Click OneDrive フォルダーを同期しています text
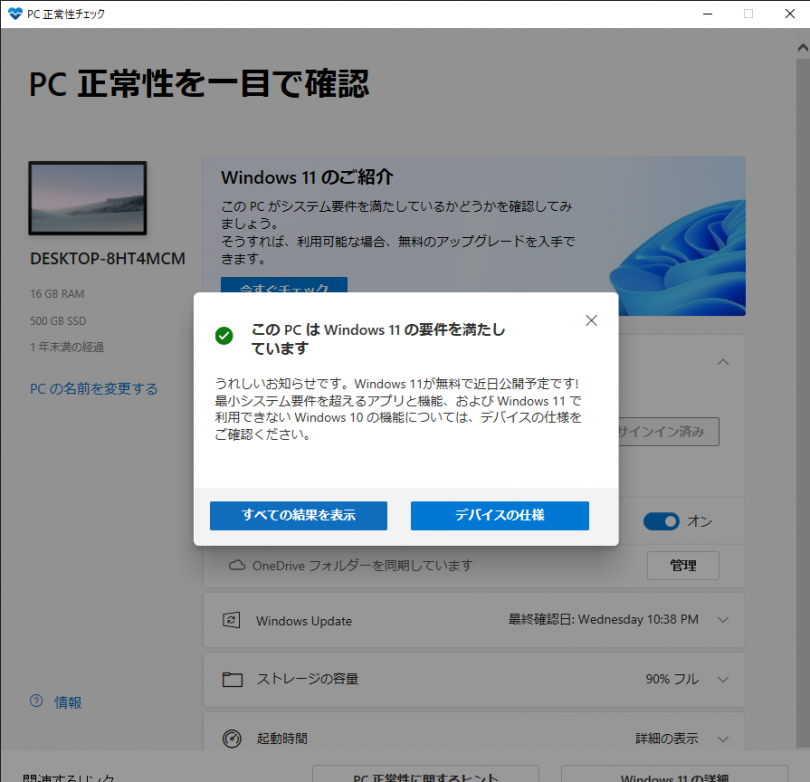The height and width of the screenshot is (782, 810). click(362, 566)
